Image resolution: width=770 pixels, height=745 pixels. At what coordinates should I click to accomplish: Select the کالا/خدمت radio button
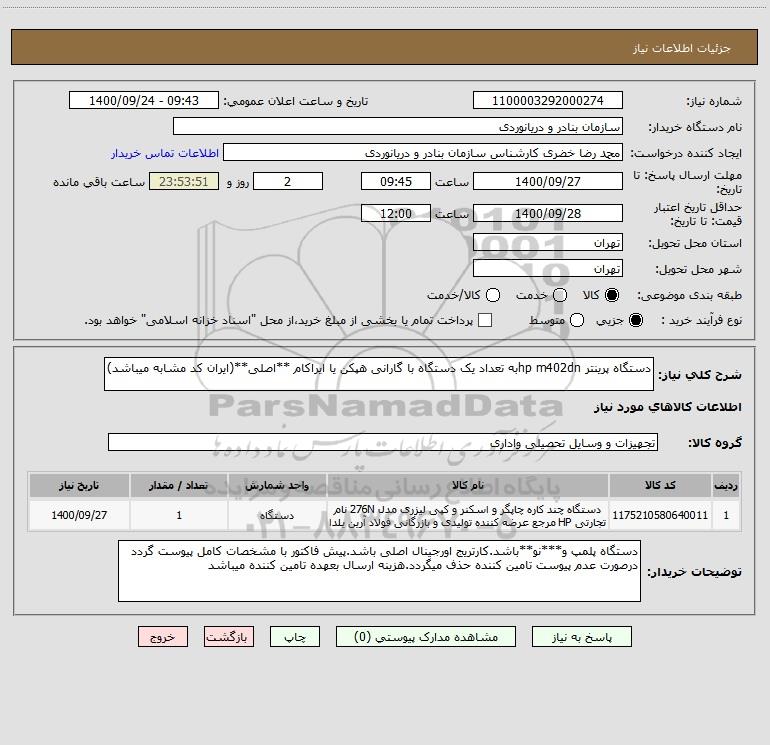tap(493, 295)
